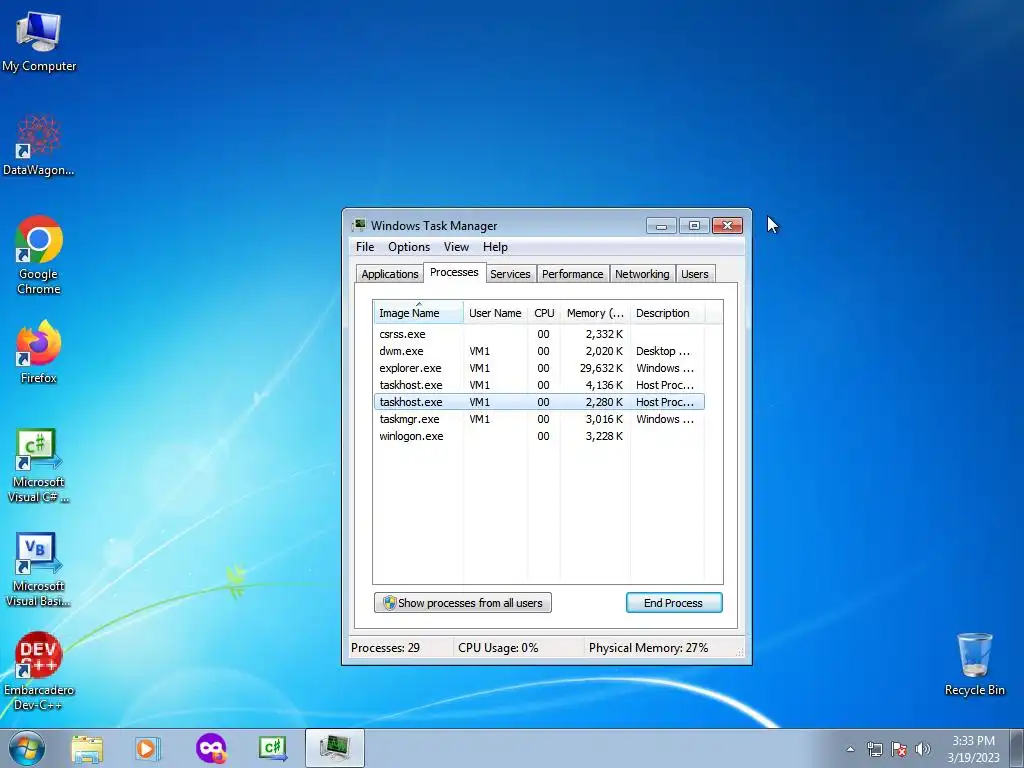Sort by Memory column header
Image resolution: width=1024 pixels, height=768 pixels.
pos(595,313)
